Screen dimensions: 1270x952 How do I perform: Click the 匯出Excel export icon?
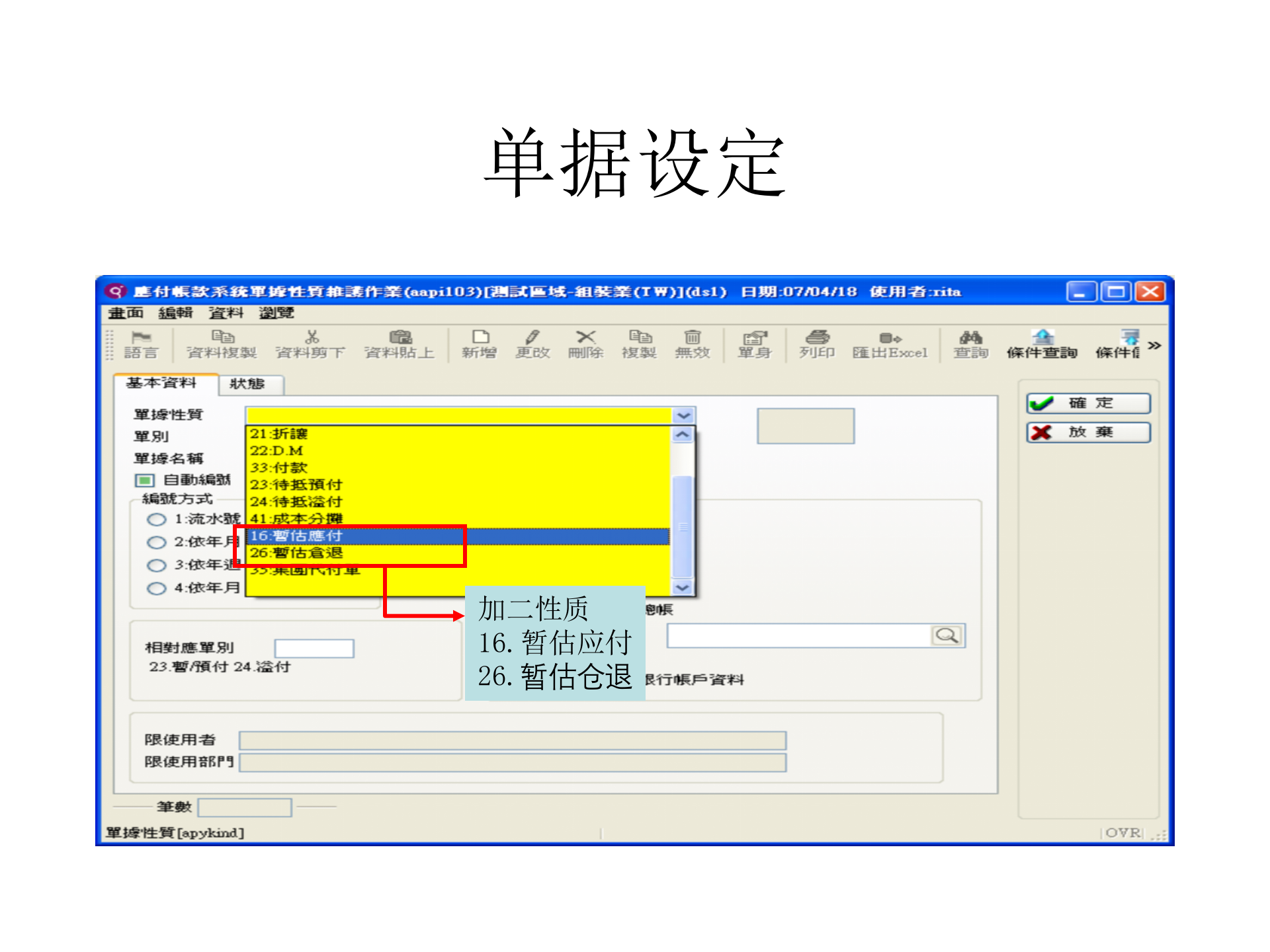tap(890, 344)
